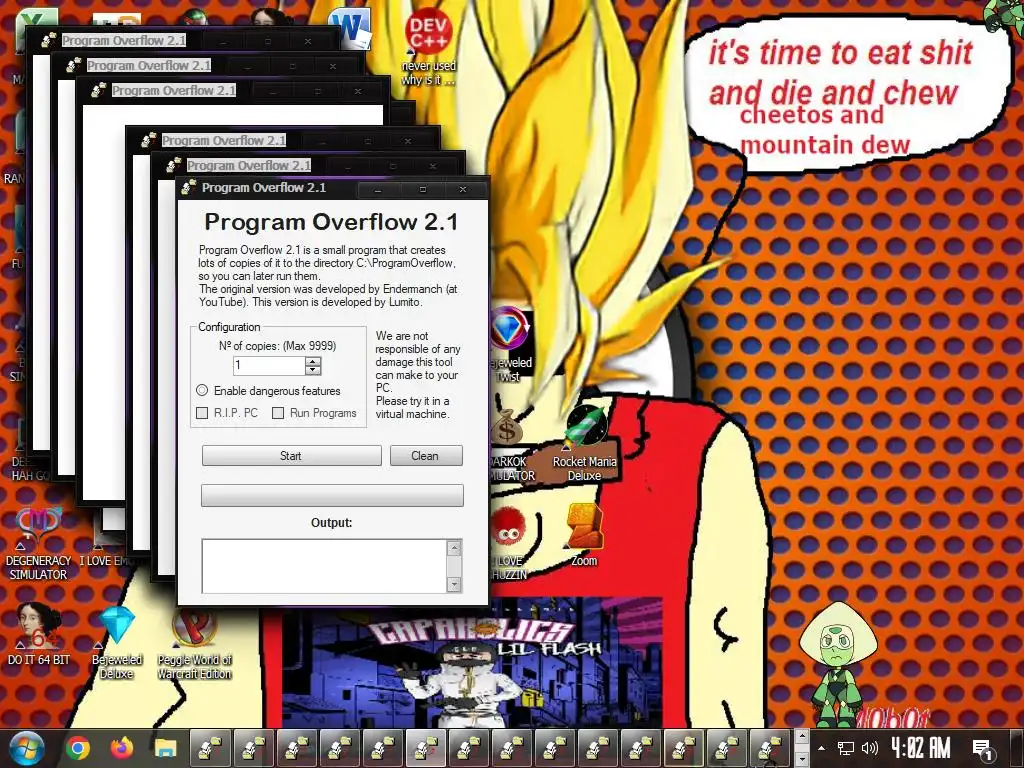The width and height of the screenshot is (1024, 768).
Task: Click the front Program Overflow title bar icon
Action: coord(189,188)
